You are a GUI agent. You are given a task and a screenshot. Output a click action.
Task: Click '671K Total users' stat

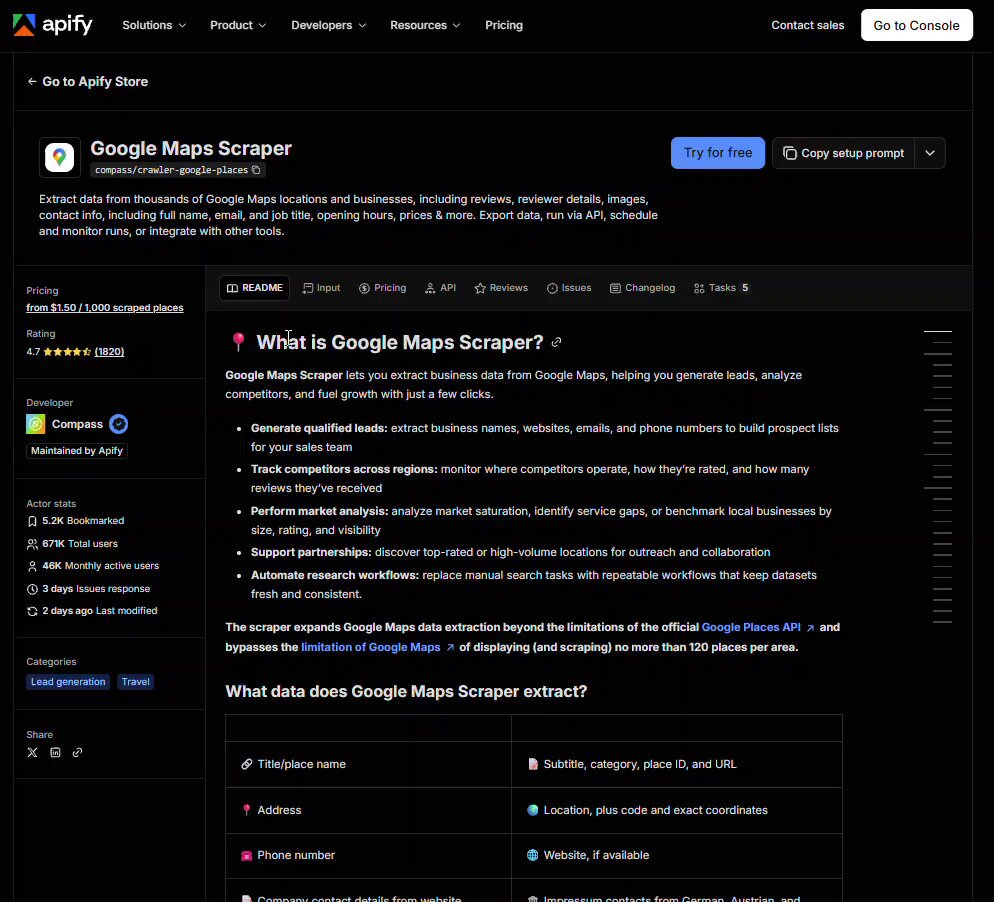pos(73,544)
